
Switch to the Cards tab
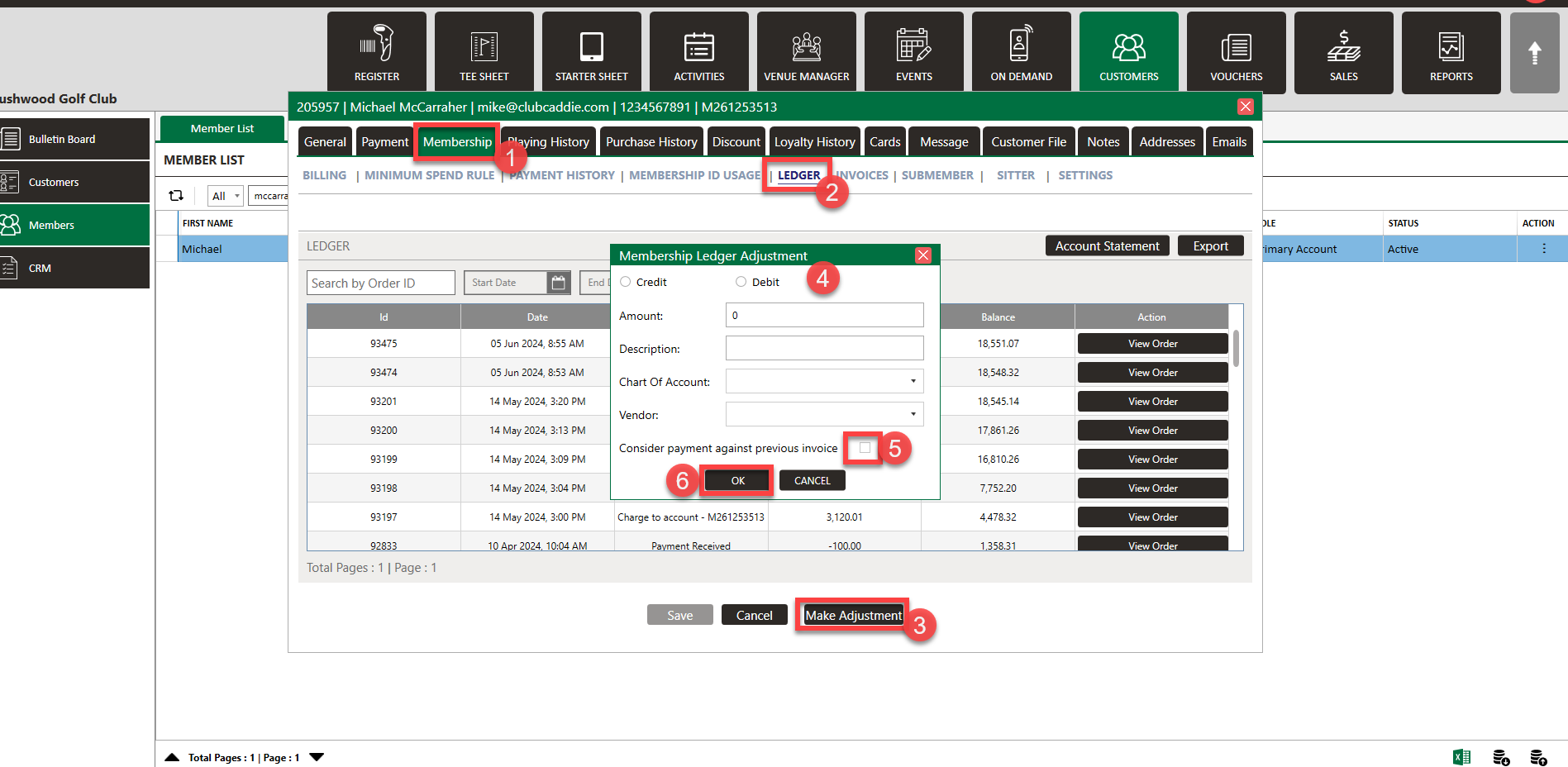(885, 142)
